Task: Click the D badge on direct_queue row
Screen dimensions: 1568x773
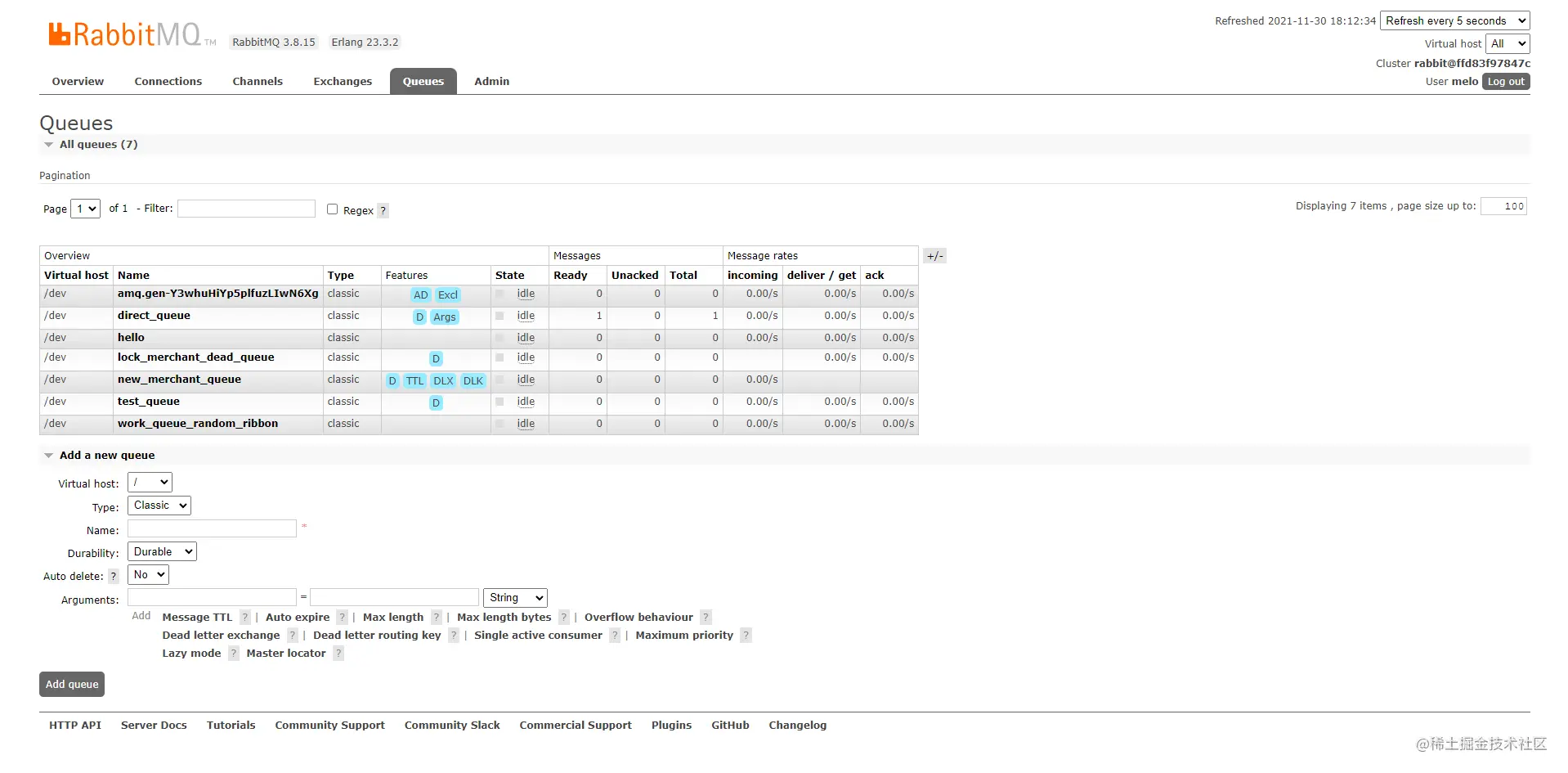Action: click(419, 317)
